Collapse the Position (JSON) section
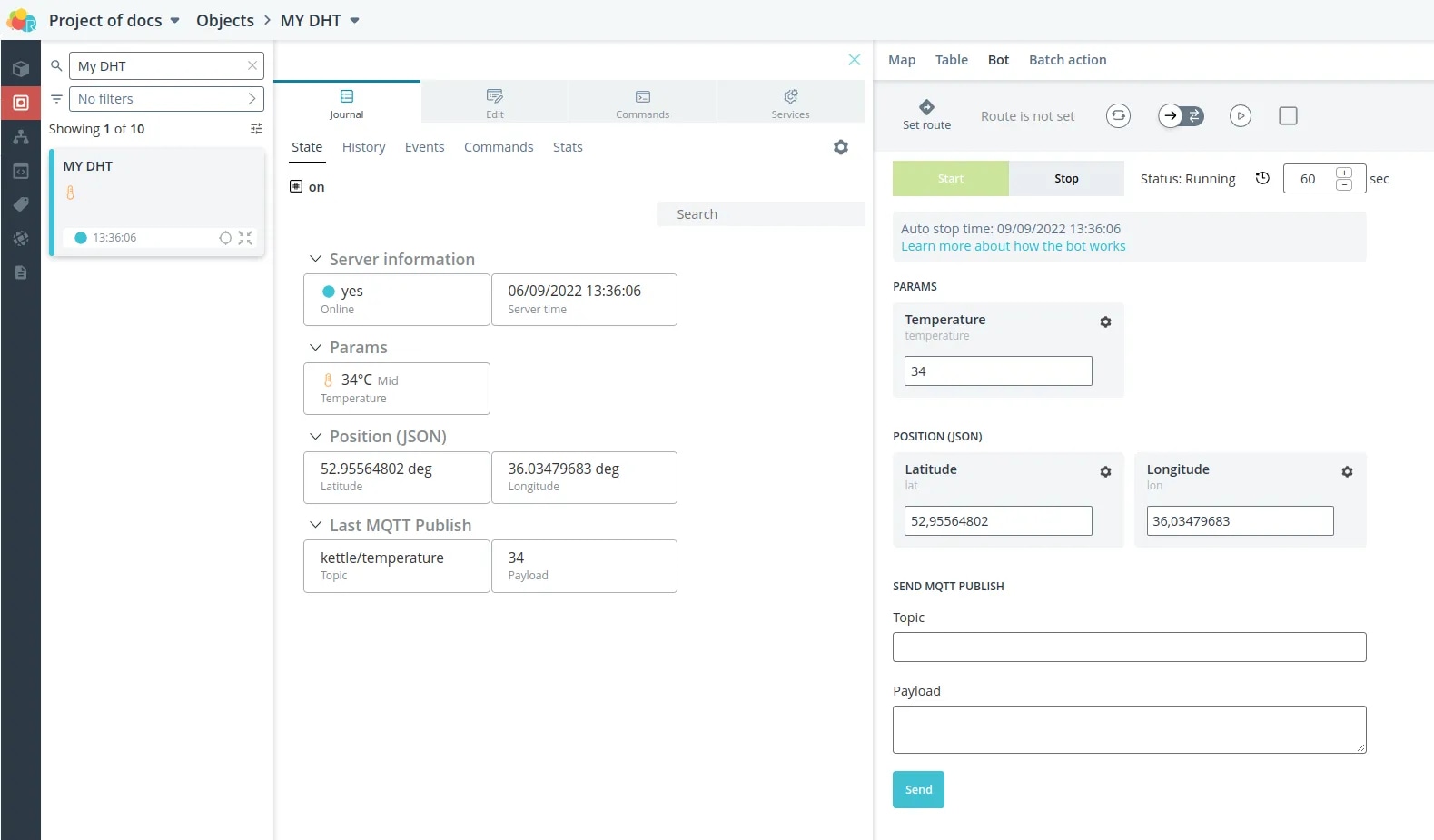The width and height of the screenshot is (1434, 840). [315, 437]
